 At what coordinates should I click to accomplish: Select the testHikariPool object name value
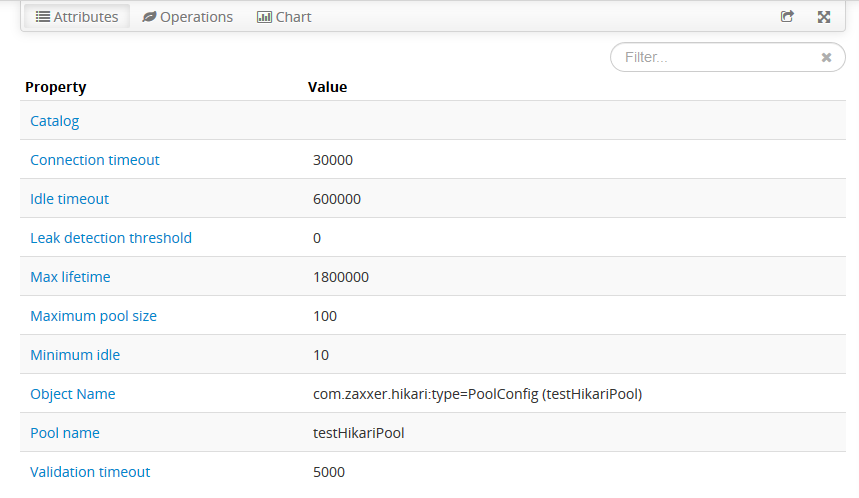pyautogui.click(x=477, y=394)
